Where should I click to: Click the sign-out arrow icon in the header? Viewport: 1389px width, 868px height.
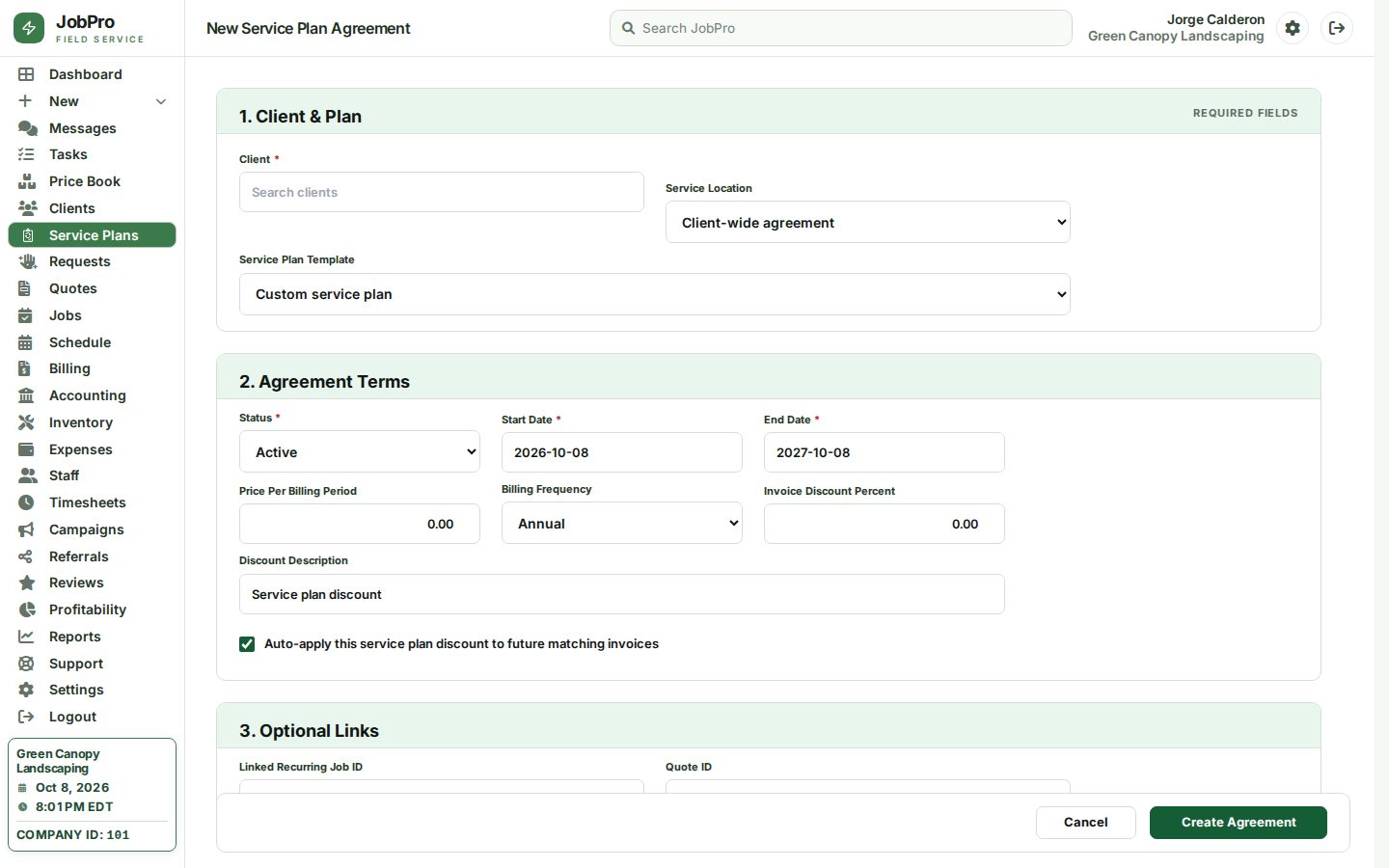click(1337, 28)
